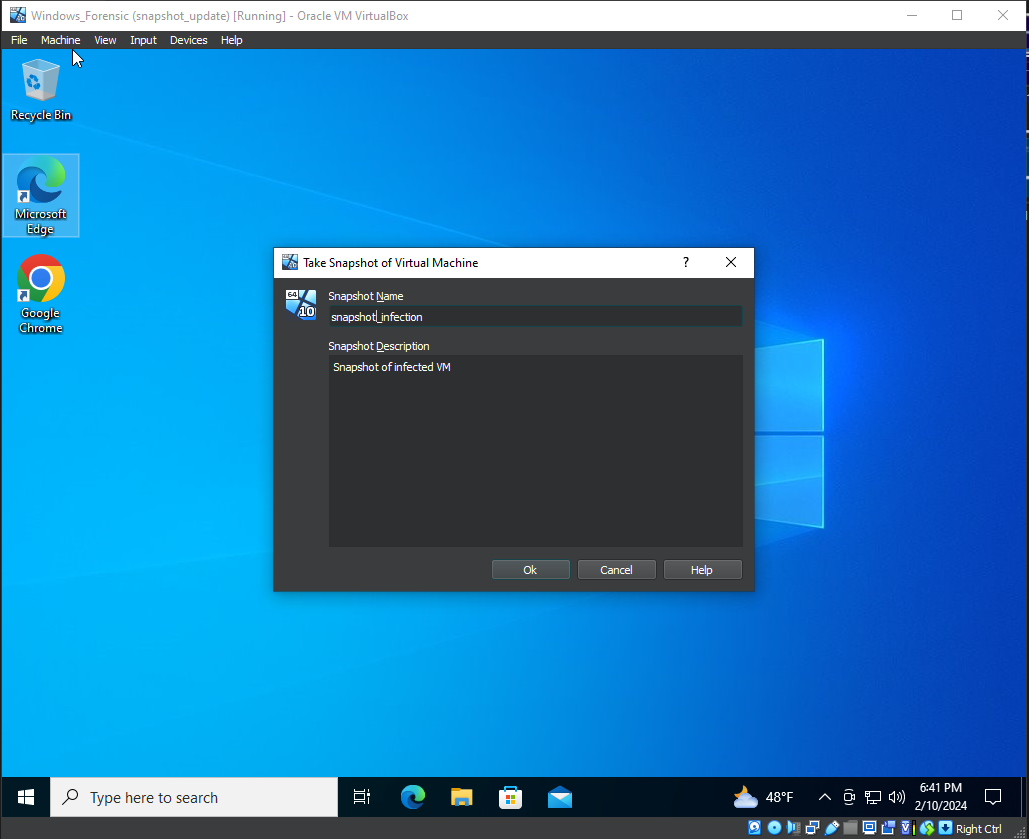The height and width of the screenshot is (839, 1029).
Task: Click the VirtualBox hard disk status icon
Action: pos(754,828)
